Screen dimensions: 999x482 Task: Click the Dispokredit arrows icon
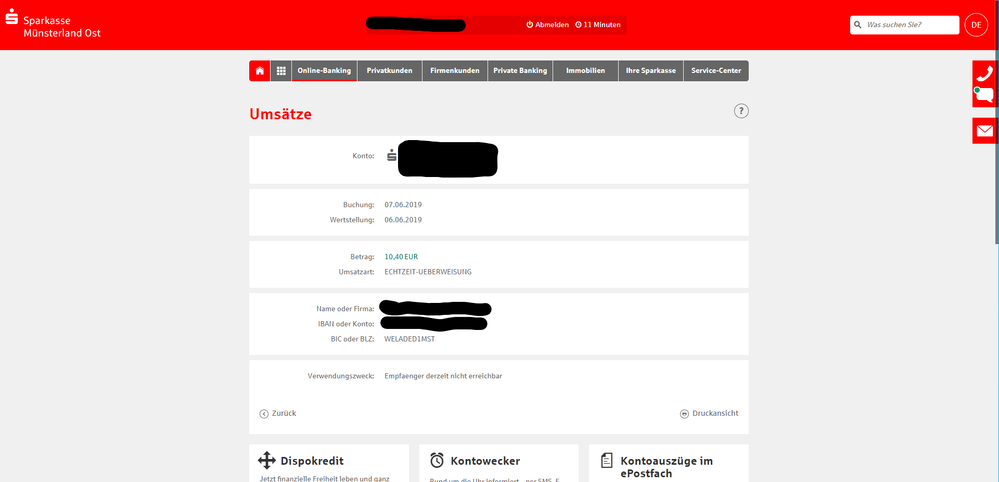click(266, 460)
